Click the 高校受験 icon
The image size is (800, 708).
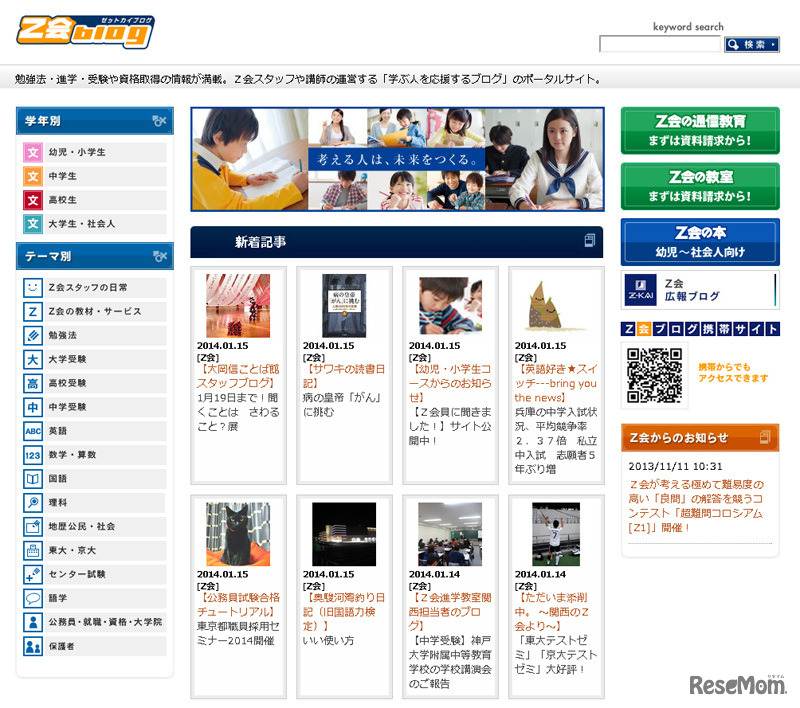pyautogui.click(x=33, y=383)
